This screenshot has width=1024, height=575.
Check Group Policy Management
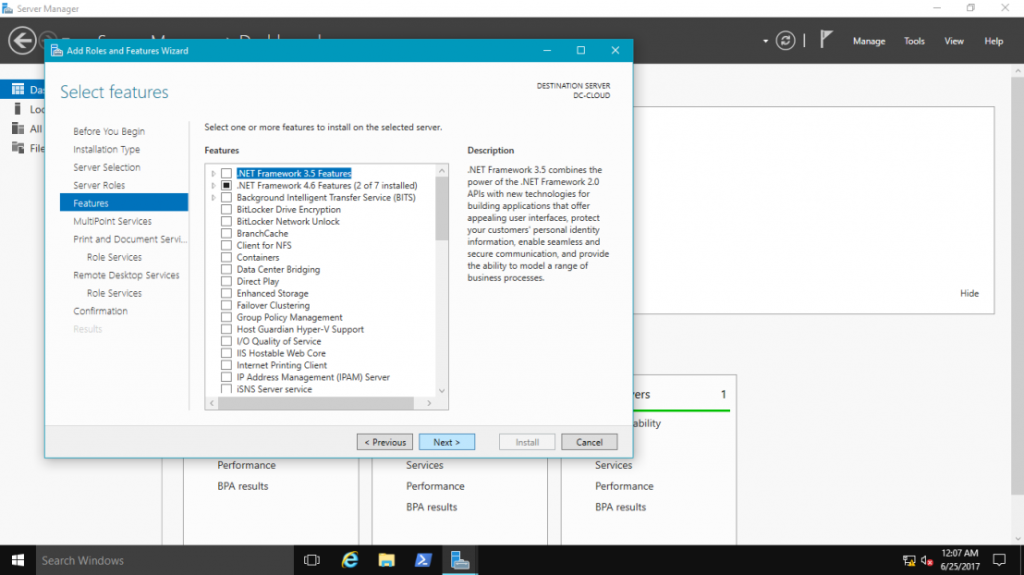tap(226, 317)
